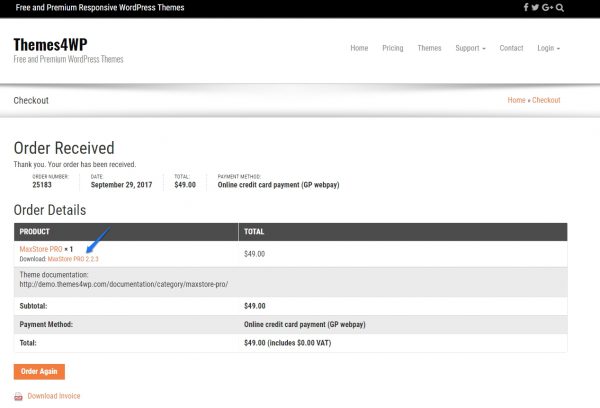The width and height of the screenshot is (600, 408).
Task: Select the date September 29, 2017
Action: [x=121, y=185]
